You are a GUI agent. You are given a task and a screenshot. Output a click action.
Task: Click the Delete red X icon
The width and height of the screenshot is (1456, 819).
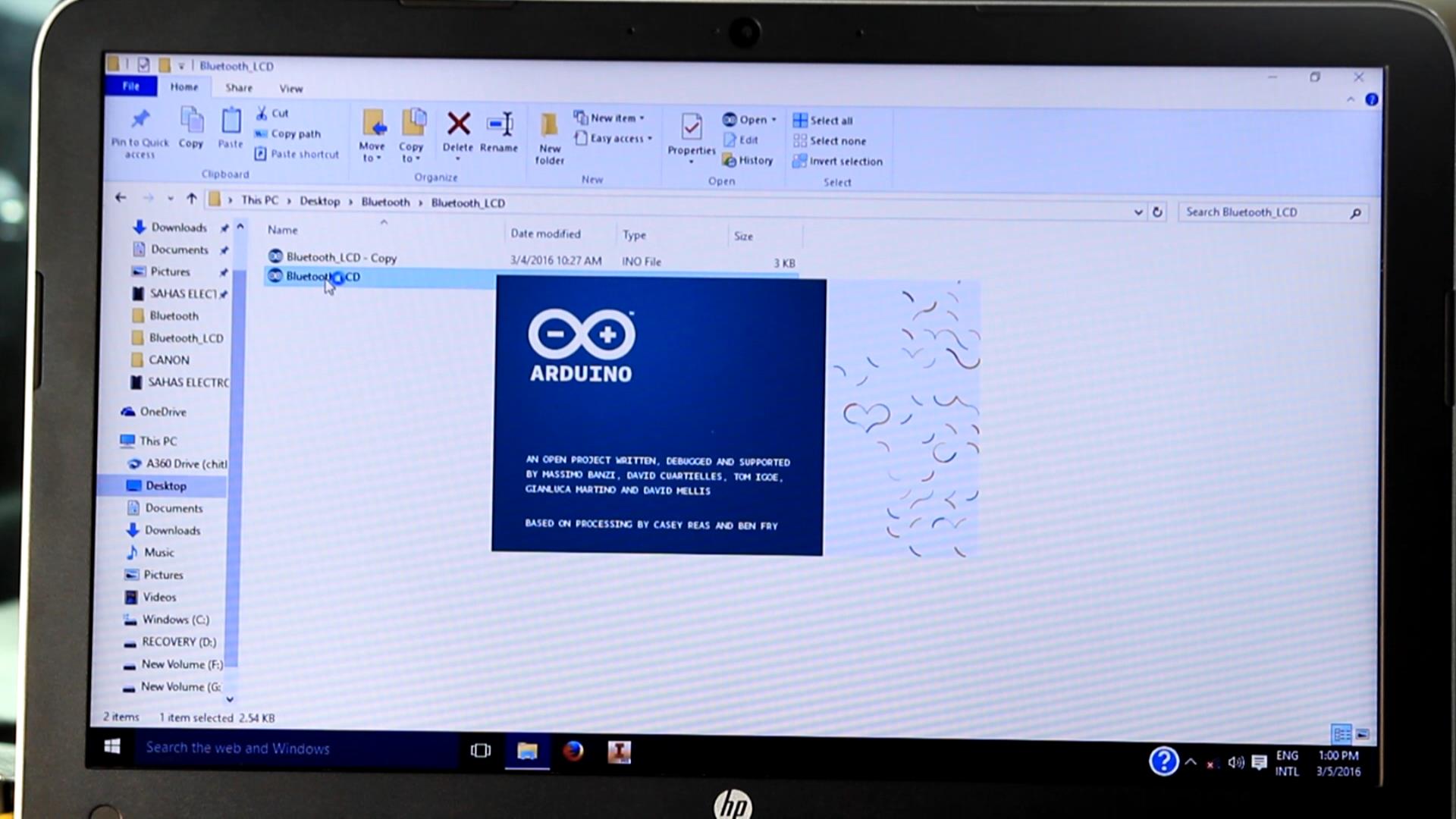pos(458,124)
